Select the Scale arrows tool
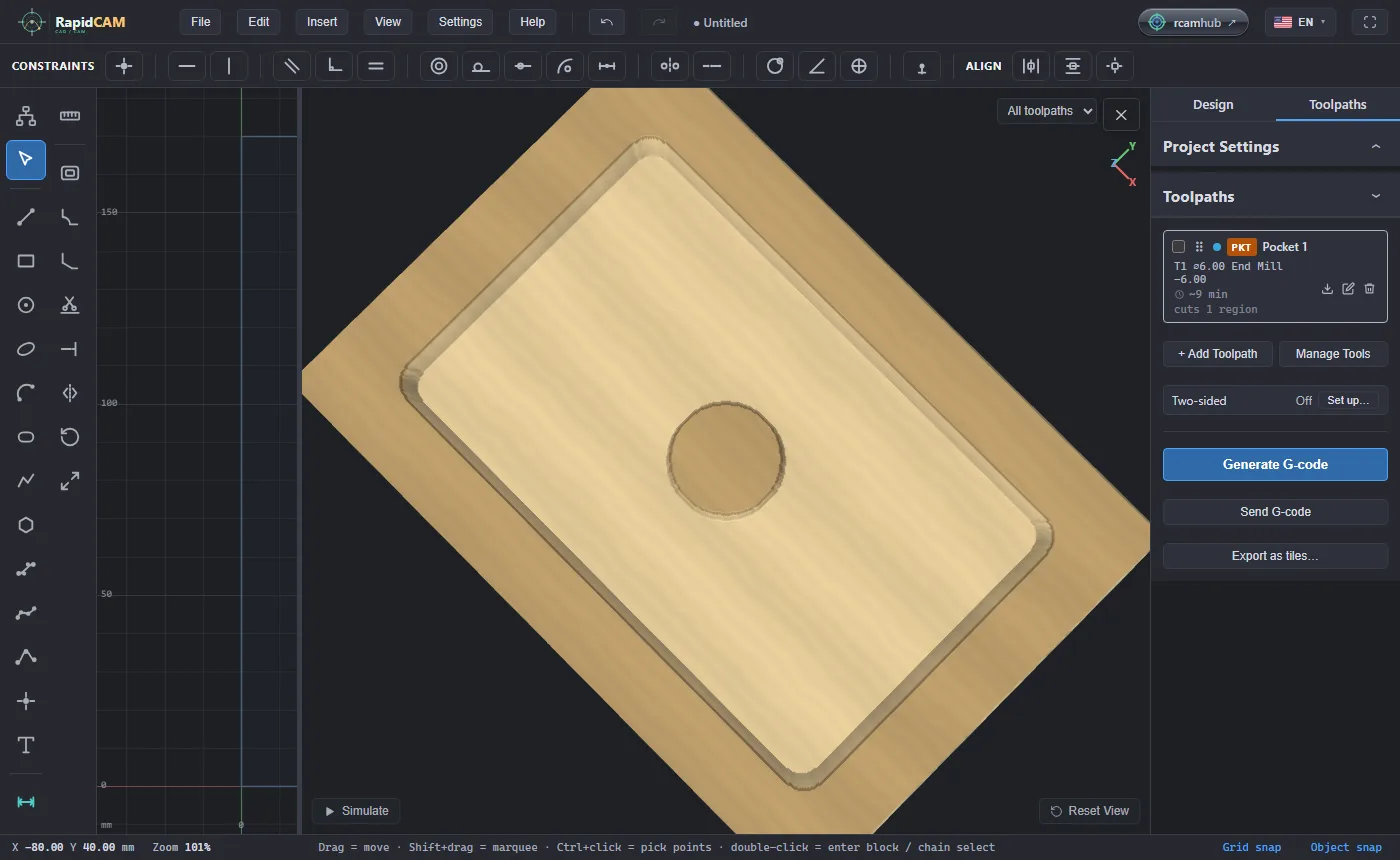 (70, 481)
